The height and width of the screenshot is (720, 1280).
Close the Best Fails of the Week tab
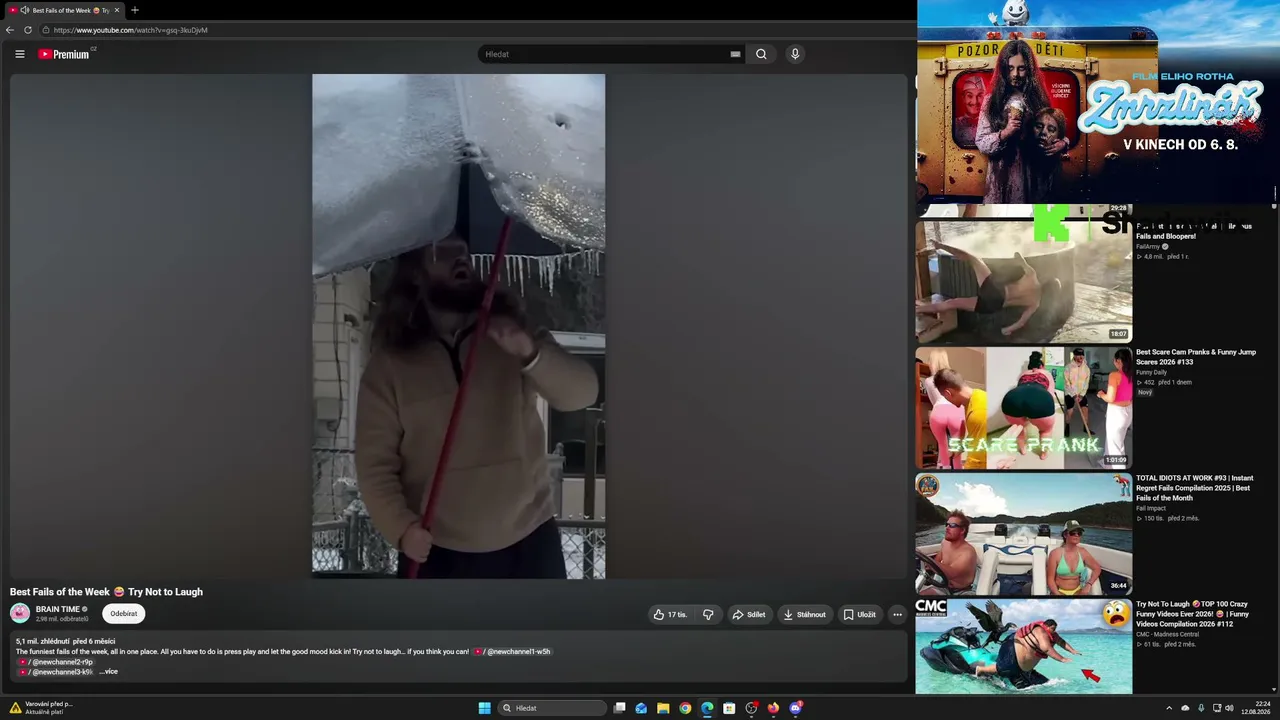(x=117, y=10)
